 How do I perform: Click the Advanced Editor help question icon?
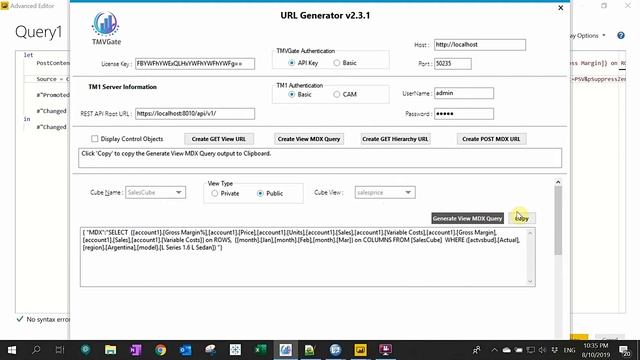tap(621, 36)
